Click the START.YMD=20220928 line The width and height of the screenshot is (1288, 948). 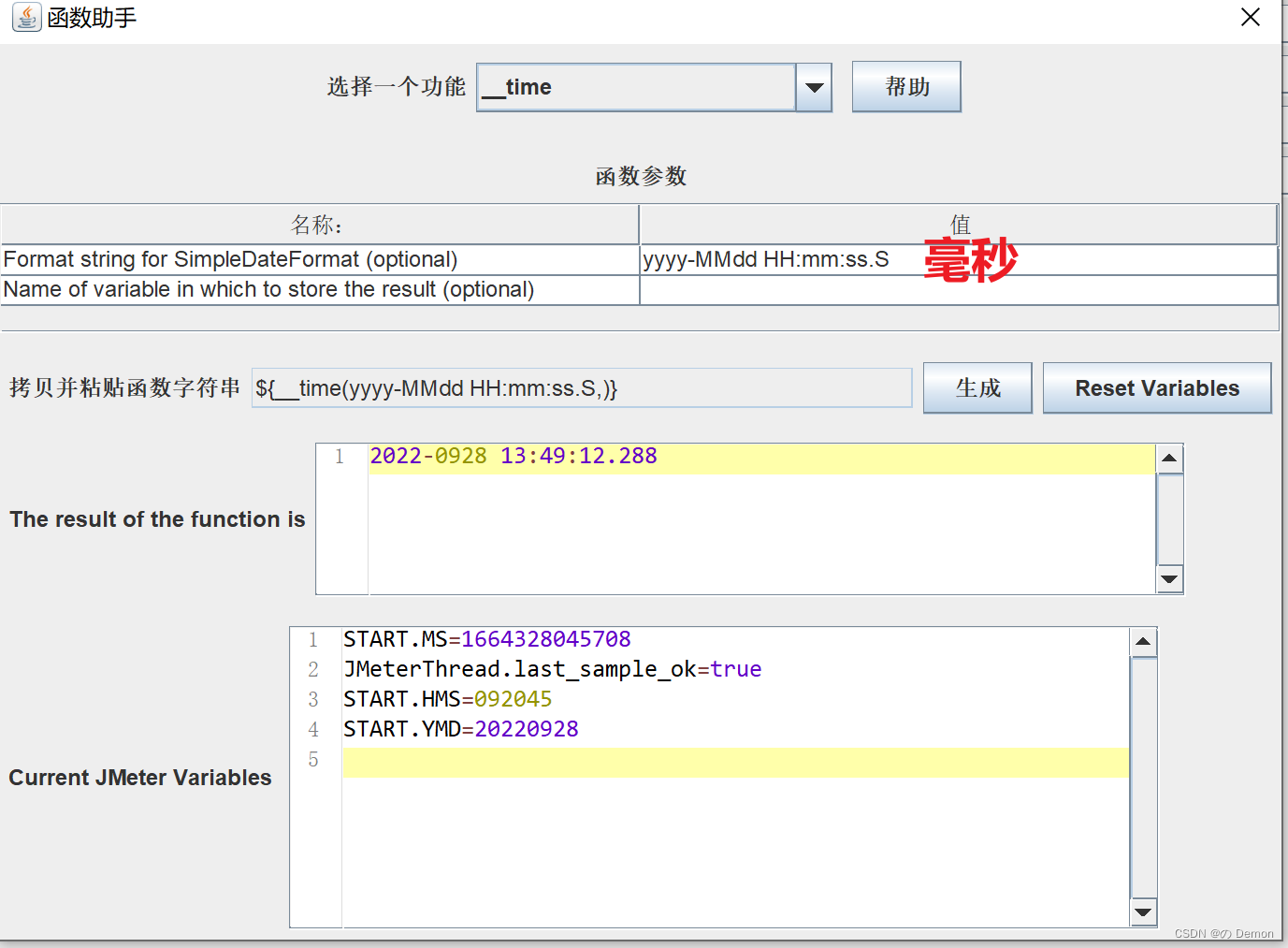460,729
